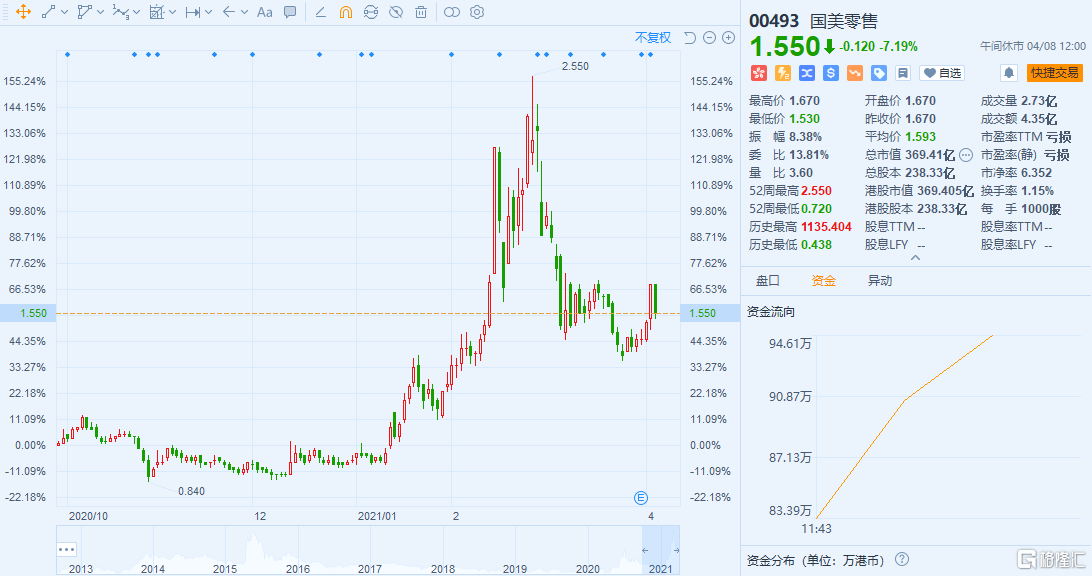The width and height of the screenshot is (1092, 576).
Task: Zoom out chart with minus icon
Action: coord(709,38)
